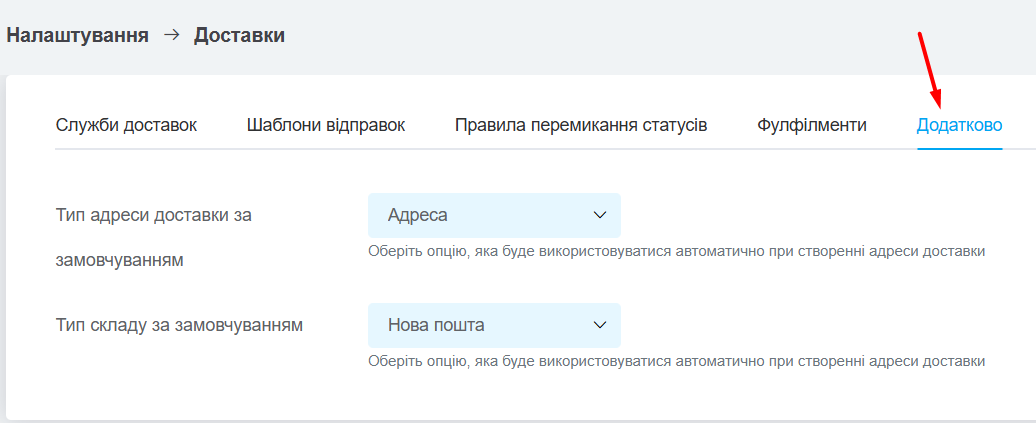
Task: Click the red arrow pointing to Додатково
Action: (x=930, y=71)
